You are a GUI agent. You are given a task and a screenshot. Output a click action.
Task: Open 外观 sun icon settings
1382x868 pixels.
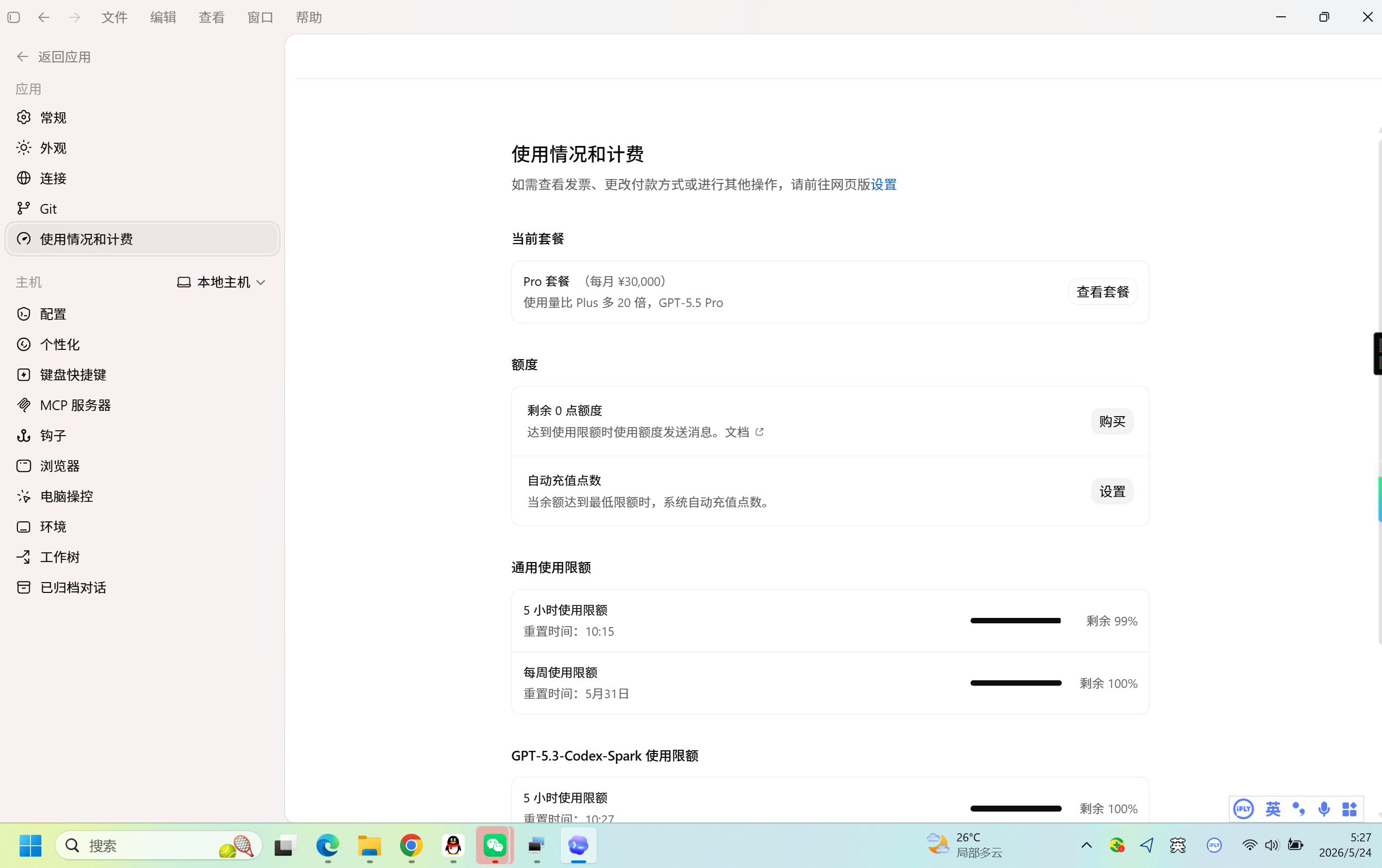click(23, 148)
